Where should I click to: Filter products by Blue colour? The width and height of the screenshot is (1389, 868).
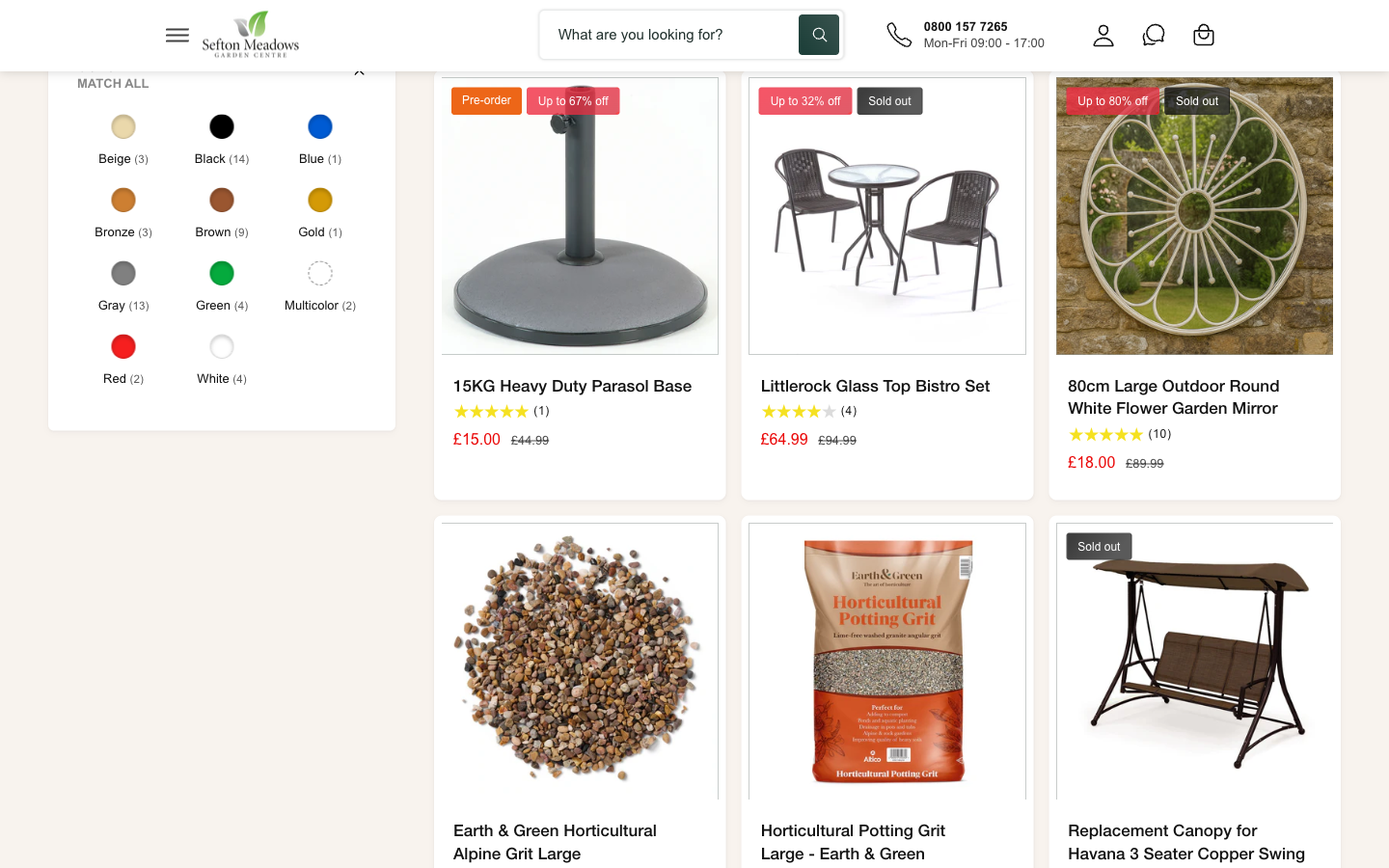pyautogui.click(x=320, y=127)
